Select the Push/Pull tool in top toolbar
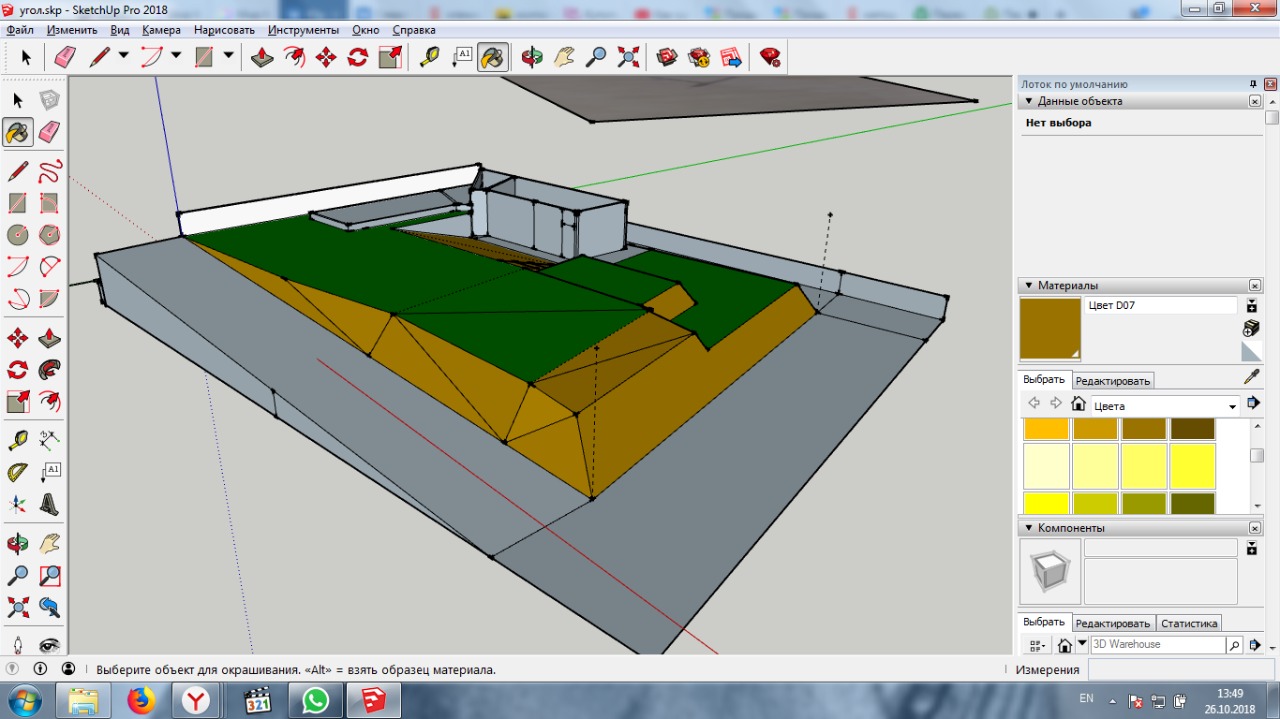This screenshot has height=719, width=1280. click(x=262, y=57)
